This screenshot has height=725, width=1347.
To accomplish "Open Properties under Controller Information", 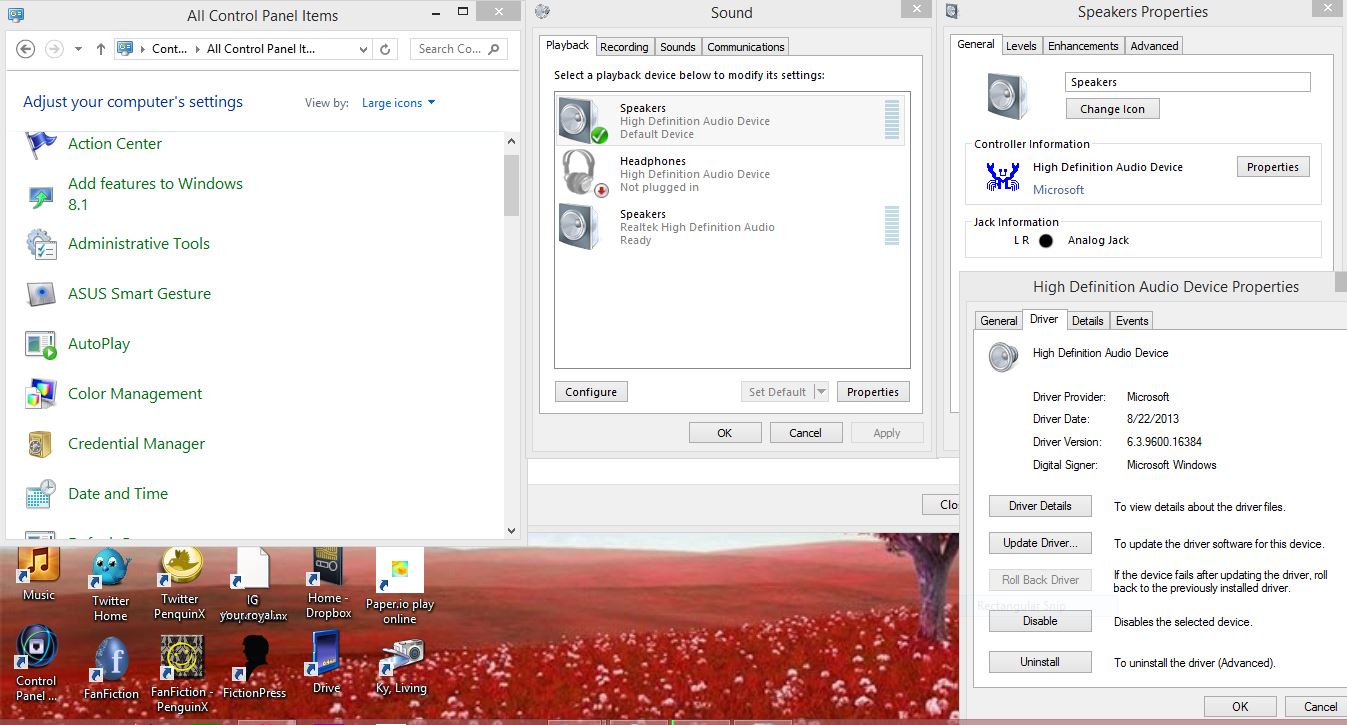I will pyautogui.click(x=1273, y=167).
